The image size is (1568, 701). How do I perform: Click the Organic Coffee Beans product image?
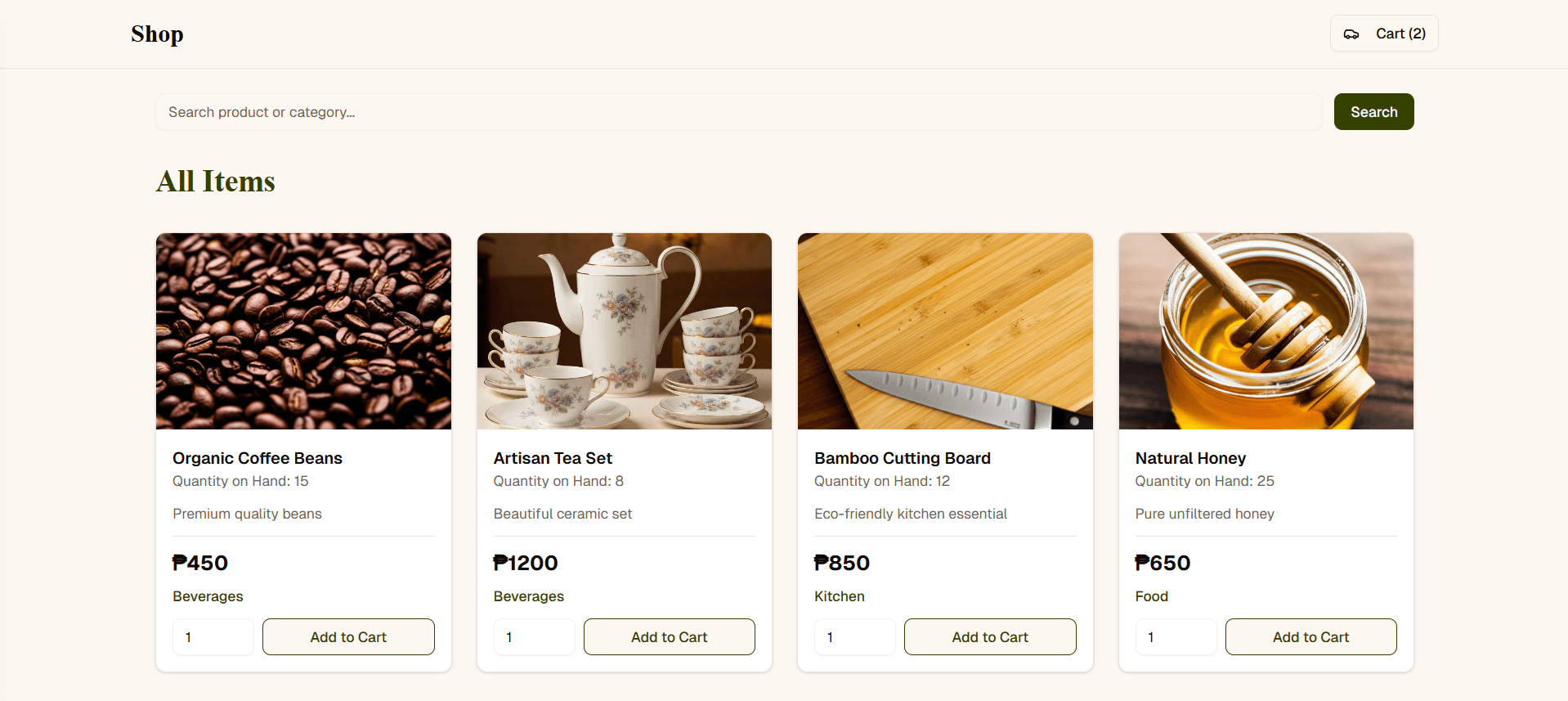[303, 330]
